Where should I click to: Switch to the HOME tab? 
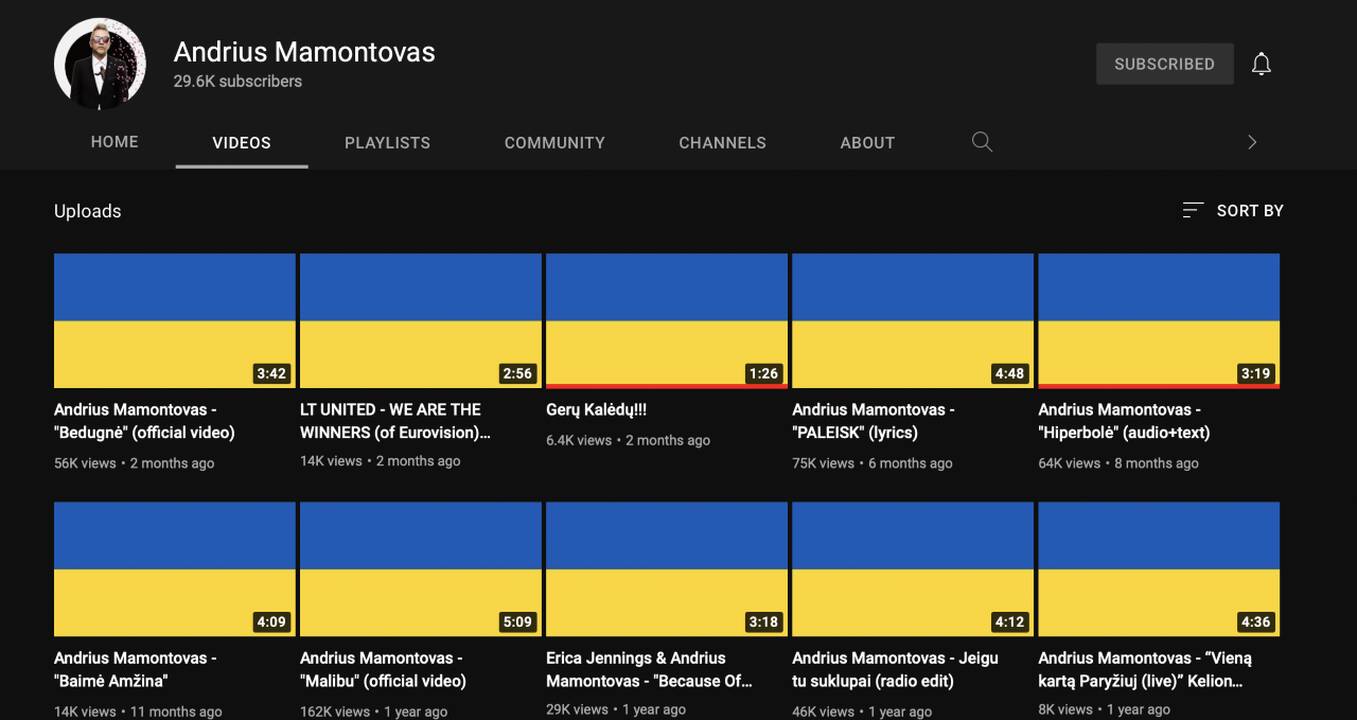tap(115, 142)
